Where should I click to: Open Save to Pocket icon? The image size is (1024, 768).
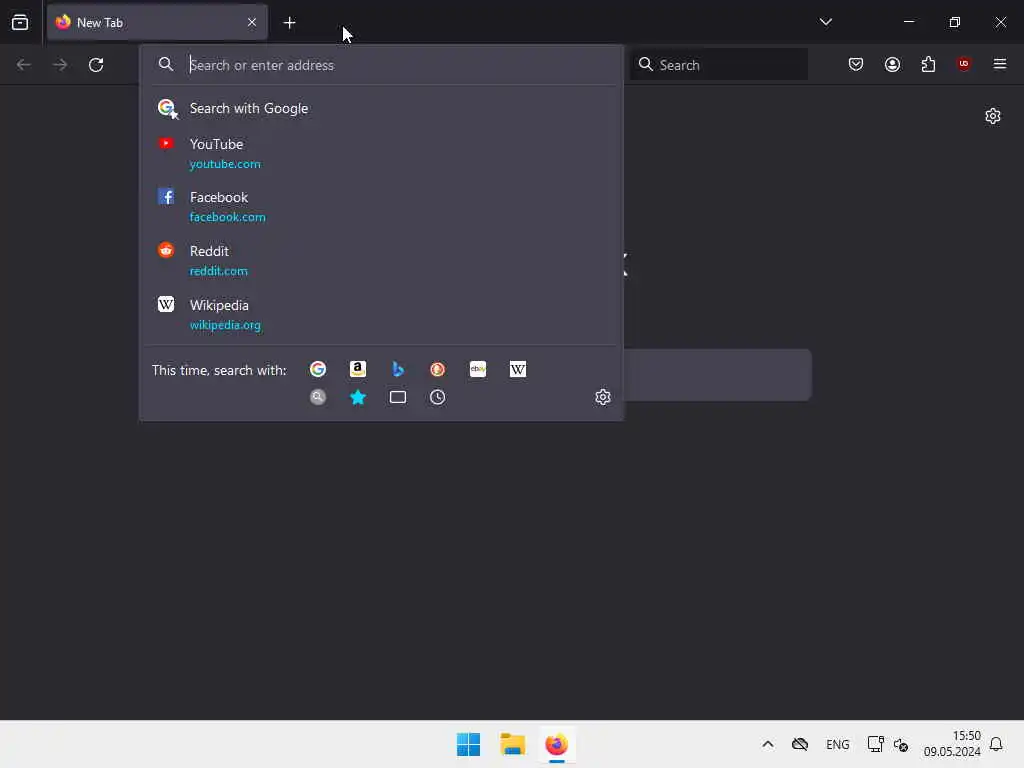[856, 64]
